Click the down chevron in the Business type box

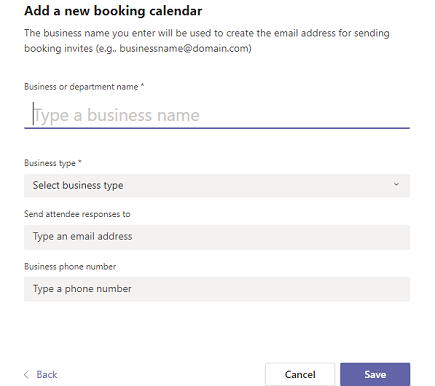click(x=396, y=184)
